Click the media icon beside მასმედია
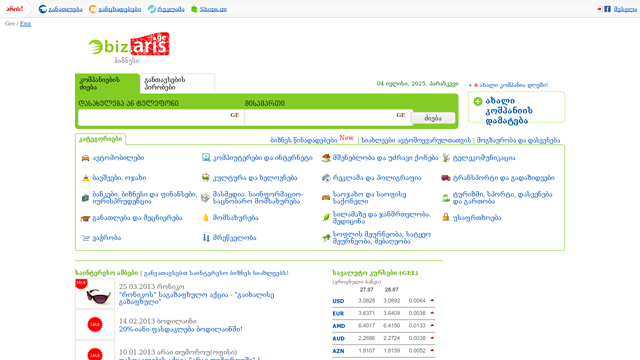The width and height of the screenshot is (640, 360). [205, 198]
